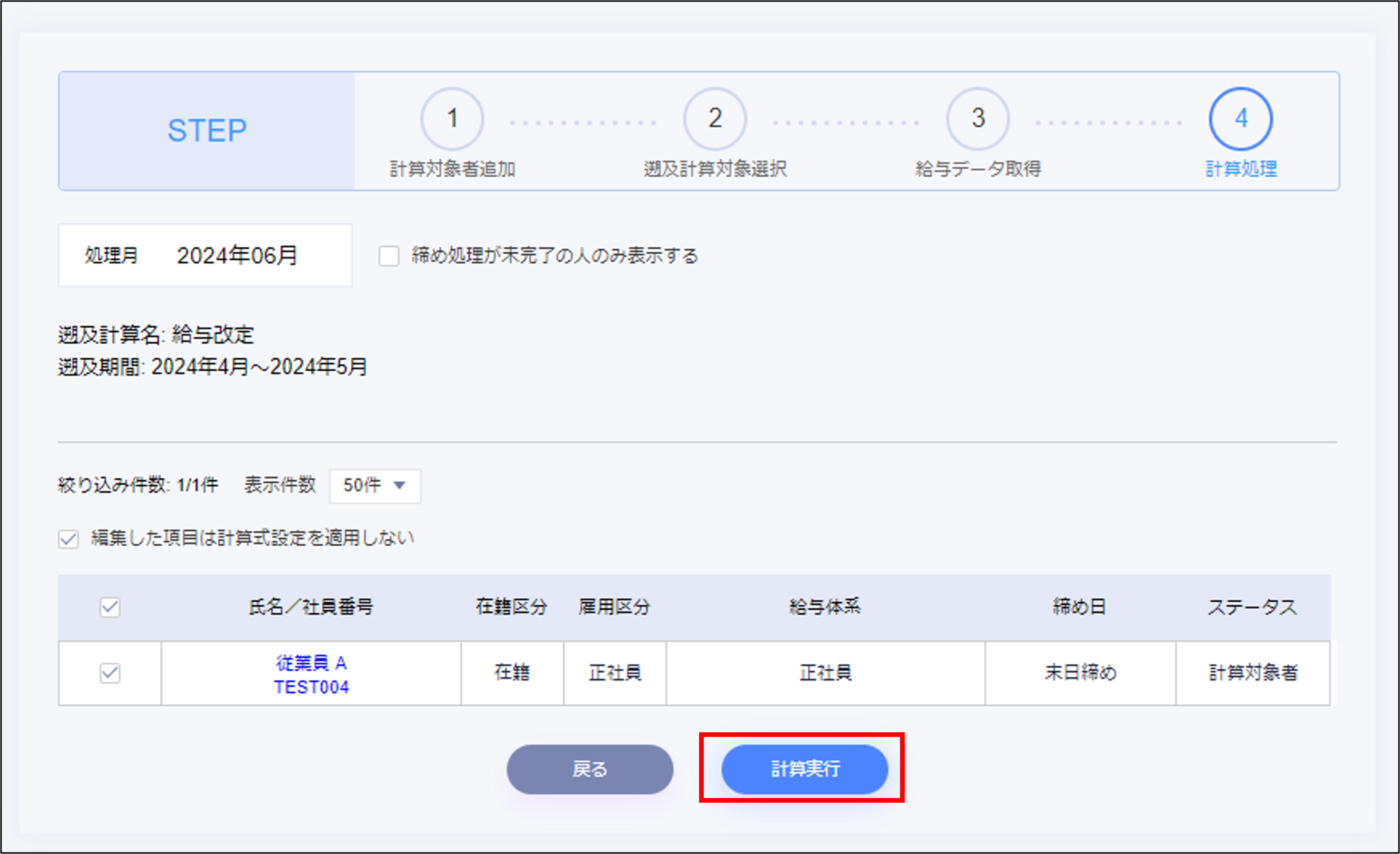Click the dropdown arrow next to 50件
Viewport: 1400px width, 854px height.
pos(399,486)
